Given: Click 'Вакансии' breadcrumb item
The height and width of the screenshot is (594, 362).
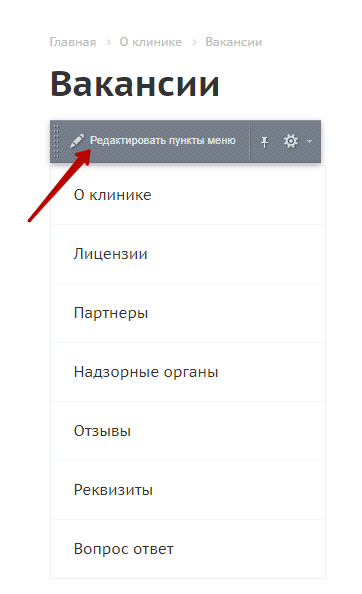Looking at the screenshot, I should (234, 42).
